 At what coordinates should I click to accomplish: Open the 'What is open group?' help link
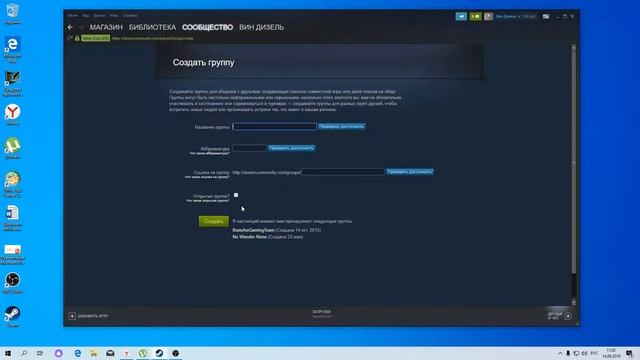click(207, 201)
